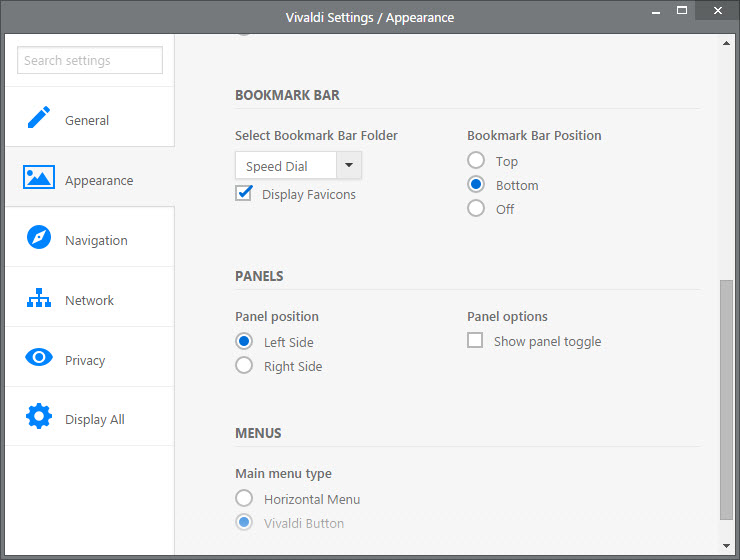The height and width of the screenshot is (560, 740).
Task: Click the Appearance picture icon
Action: (39, 177)
